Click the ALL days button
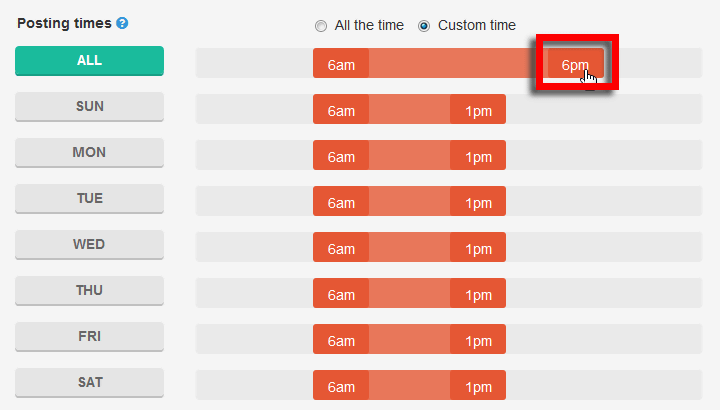The width and height of the screenshot is (720, 410). click(90, 61)
